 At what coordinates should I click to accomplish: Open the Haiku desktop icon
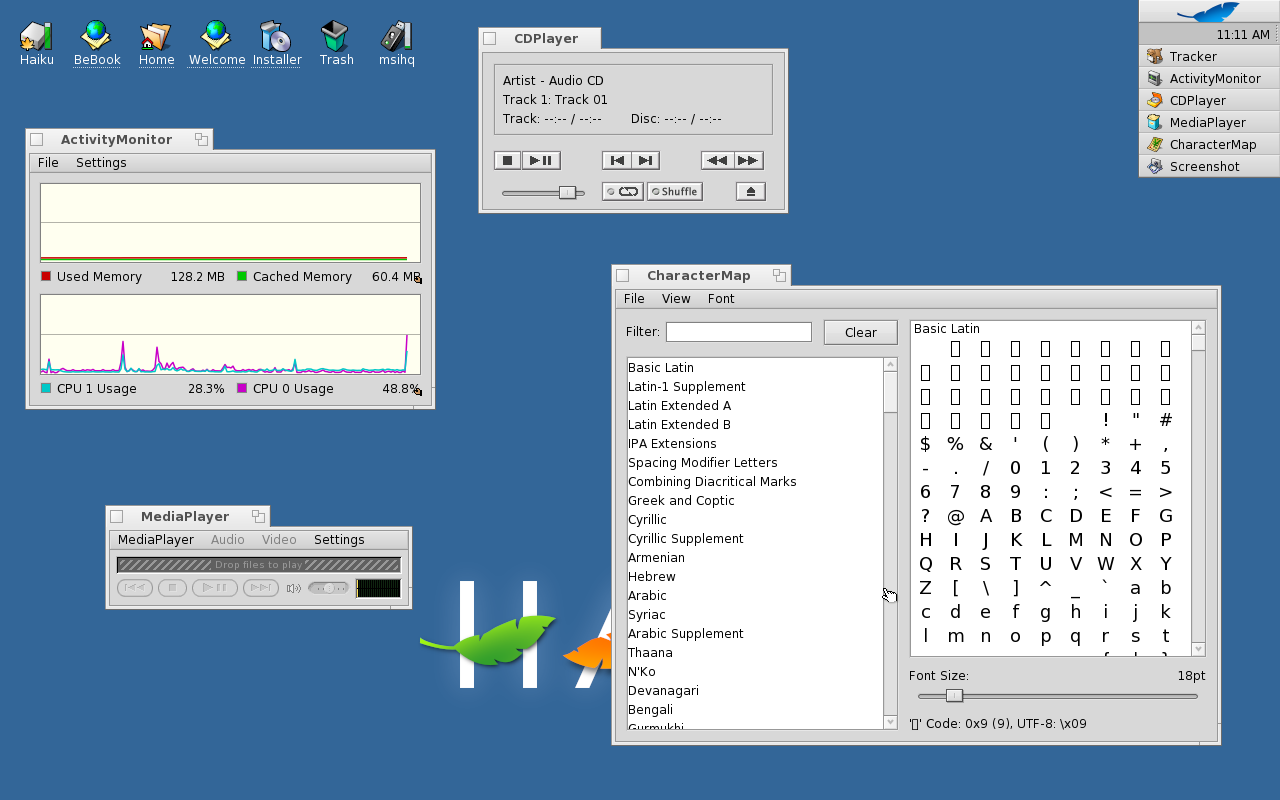pyautogui.click(x=36, y=43)
